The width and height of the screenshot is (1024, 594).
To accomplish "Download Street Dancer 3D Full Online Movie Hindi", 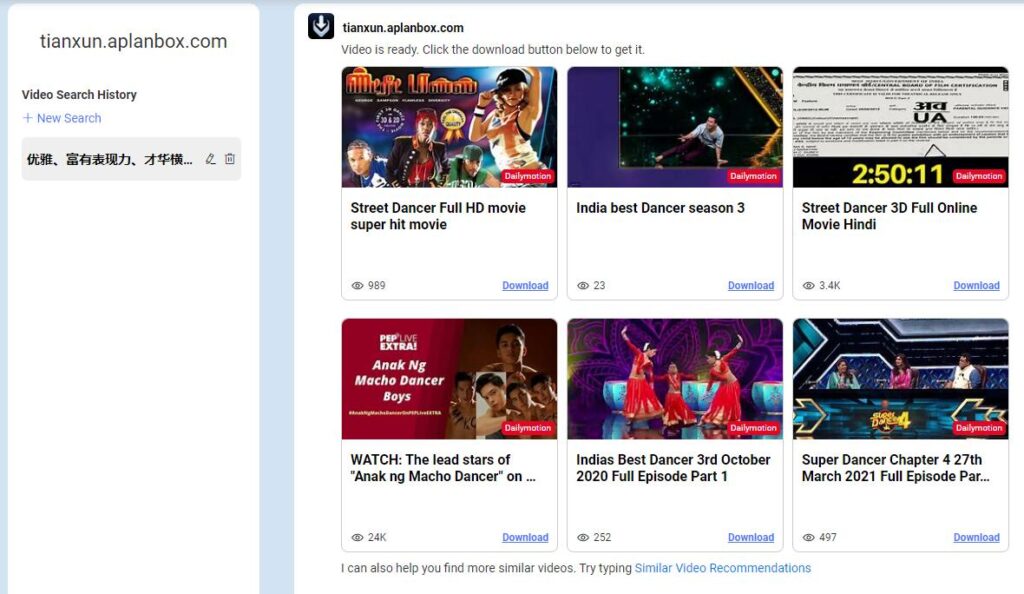I will (x=976, y=285).
